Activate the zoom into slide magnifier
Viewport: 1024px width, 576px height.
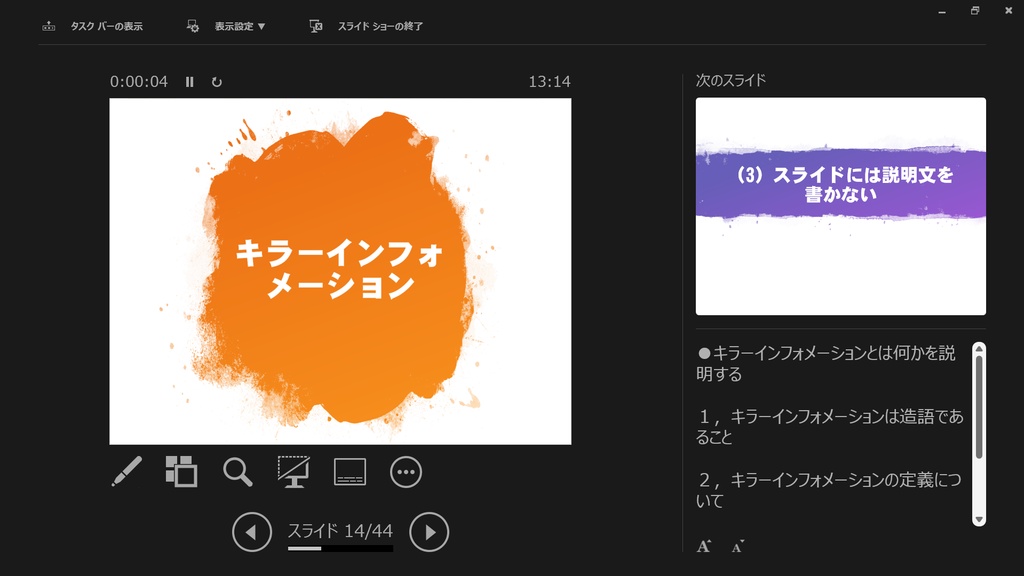click(x=237, y=472)
